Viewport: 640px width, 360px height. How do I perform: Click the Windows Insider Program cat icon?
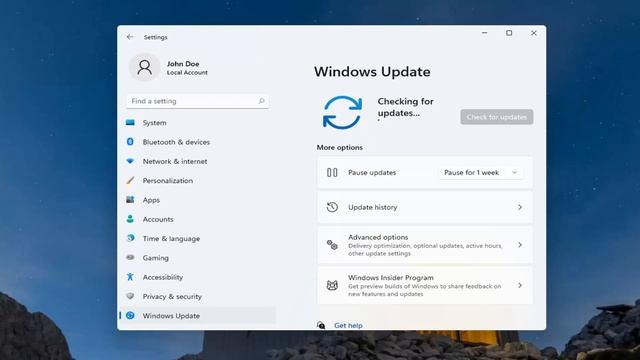pos(332,285)
